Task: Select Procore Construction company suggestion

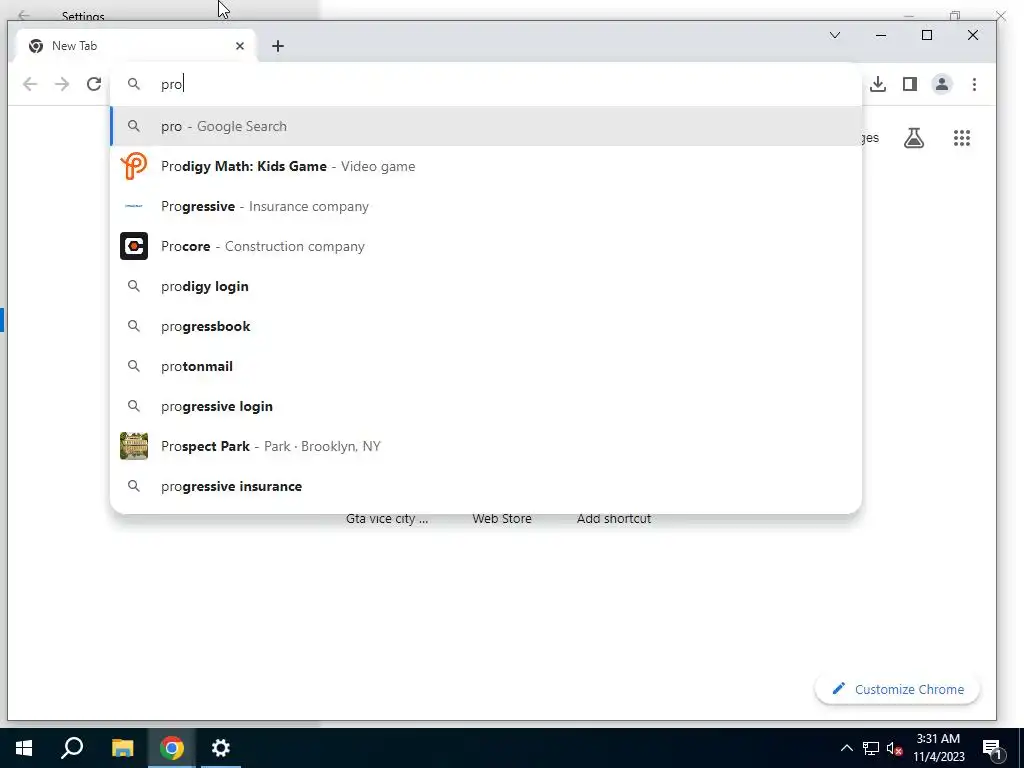Action: tap(486, 246)
